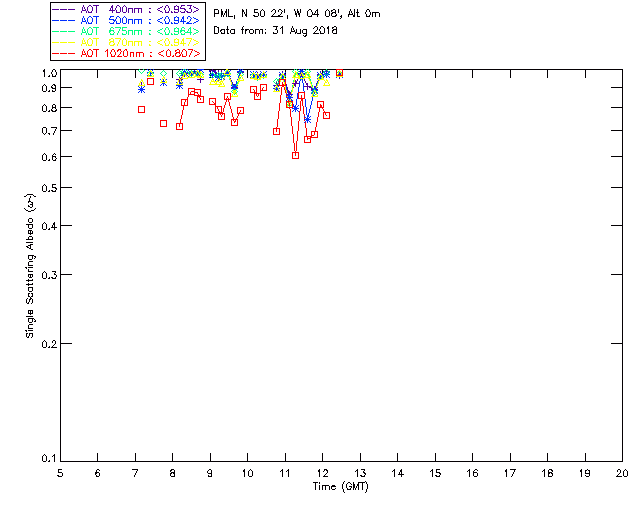Click the lowest red square marker near 0.6
The width and height of the screenshot is (640, 512).
296,156
